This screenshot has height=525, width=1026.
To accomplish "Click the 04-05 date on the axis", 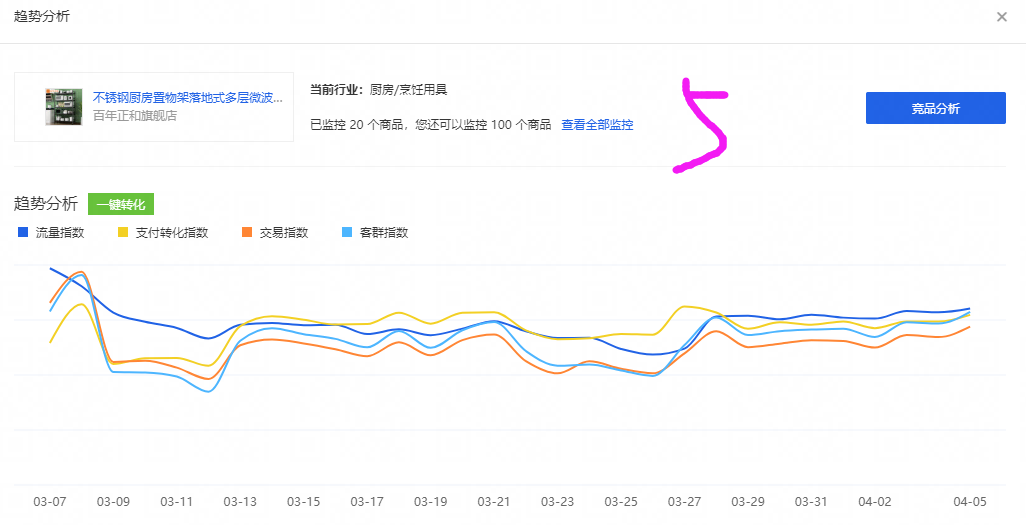I will click(x=969, y=502).
